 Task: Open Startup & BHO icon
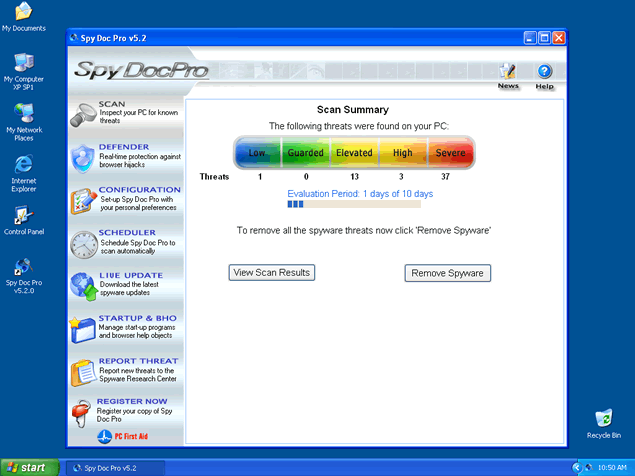point(83,329)
